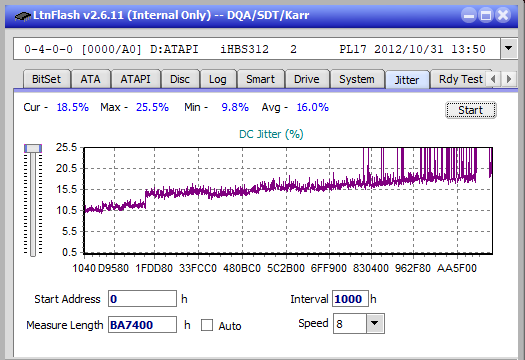The width and height of the screenshot is (525, 360).
Task: Maximize the LtnFlash window
Action: pos(486,15)
